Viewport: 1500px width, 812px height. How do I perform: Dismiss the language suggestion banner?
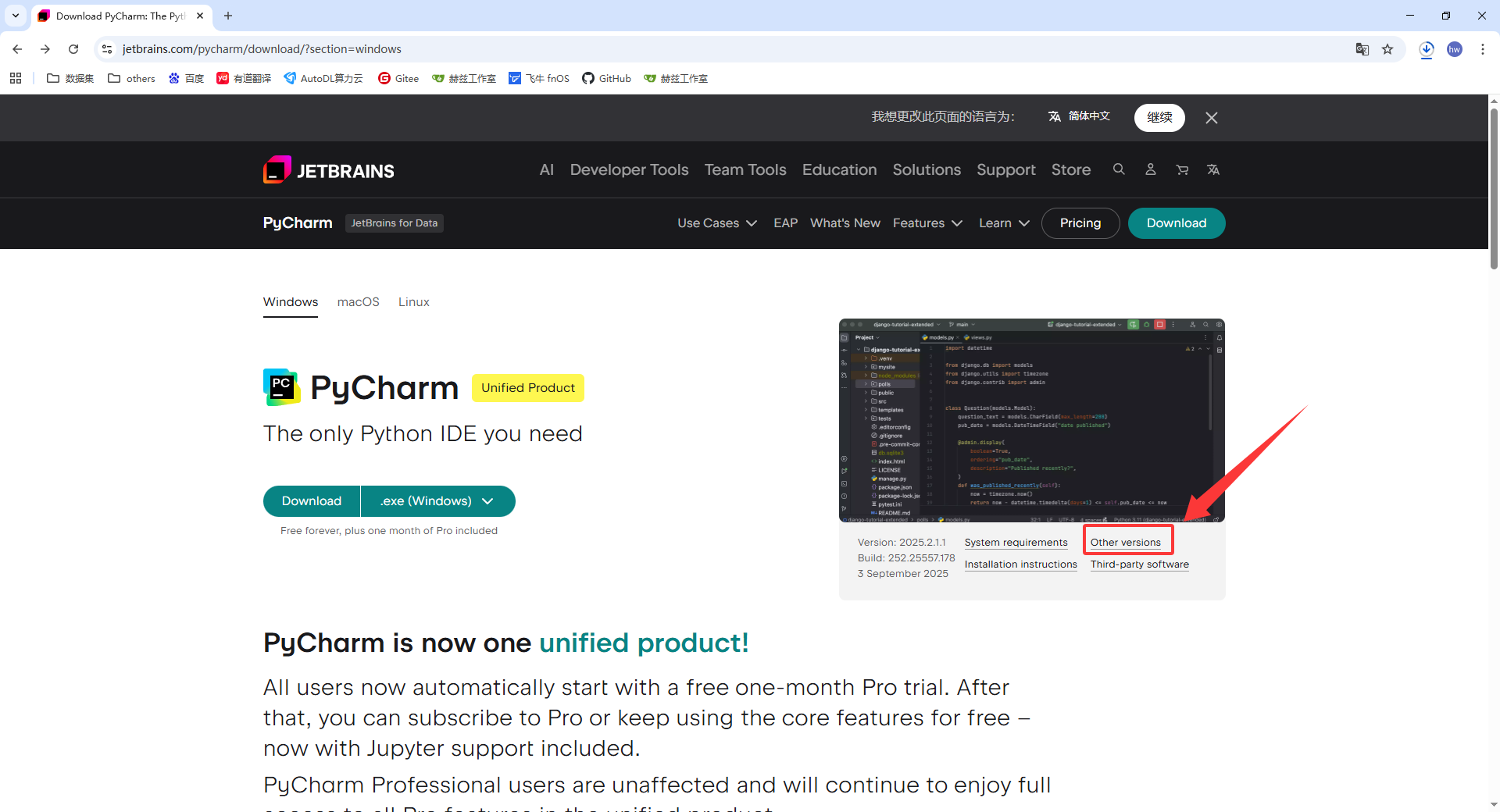1212,118
